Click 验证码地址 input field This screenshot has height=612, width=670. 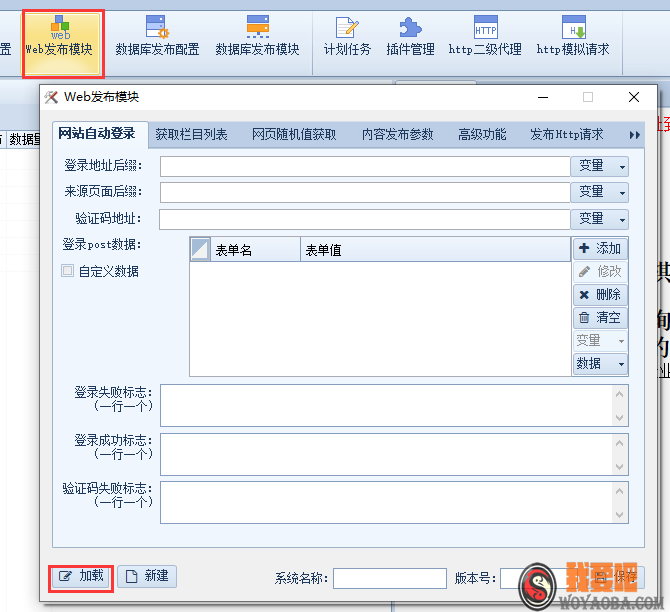pos(365,219)
